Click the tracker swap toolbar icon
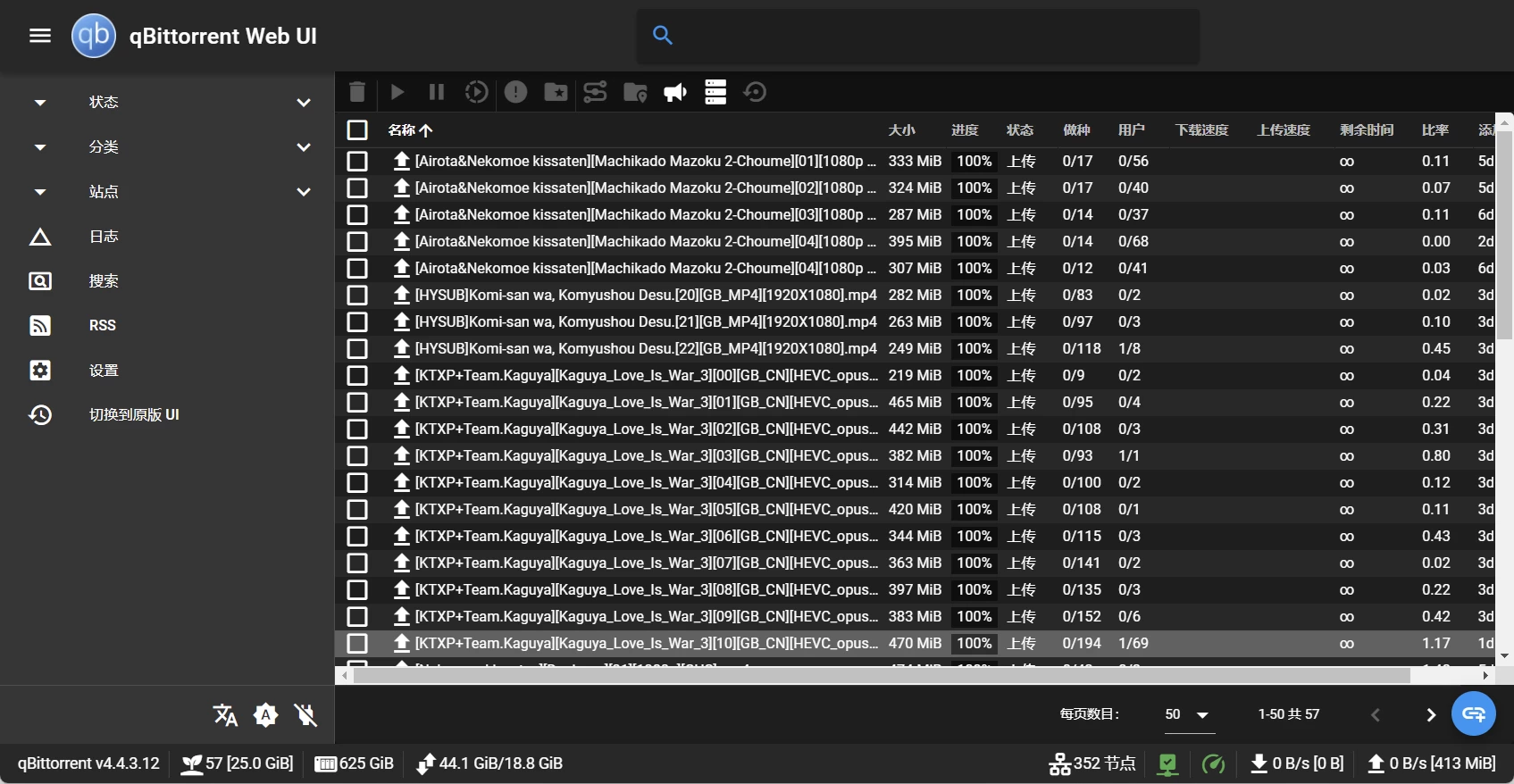This screenshot has width=1514, height=784. pyautogui.click(x=595, y=92)
